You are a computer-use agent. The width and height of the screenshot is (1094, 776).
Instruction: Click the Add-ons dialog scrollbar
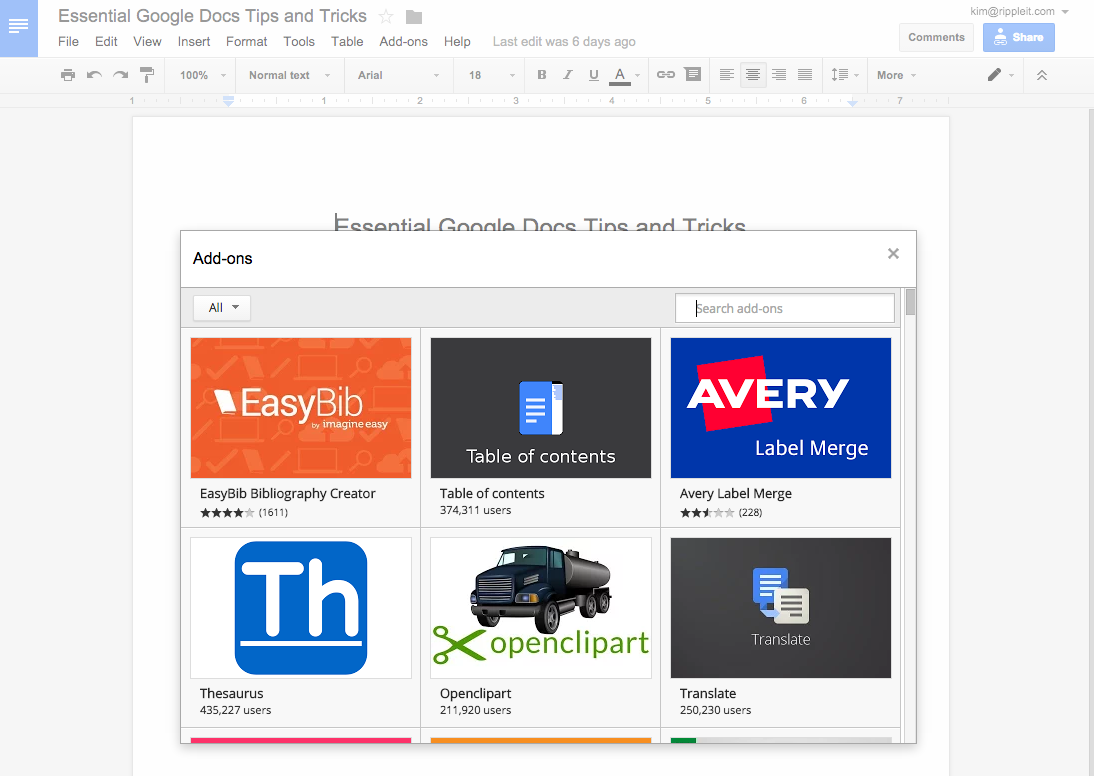[911, 303]
